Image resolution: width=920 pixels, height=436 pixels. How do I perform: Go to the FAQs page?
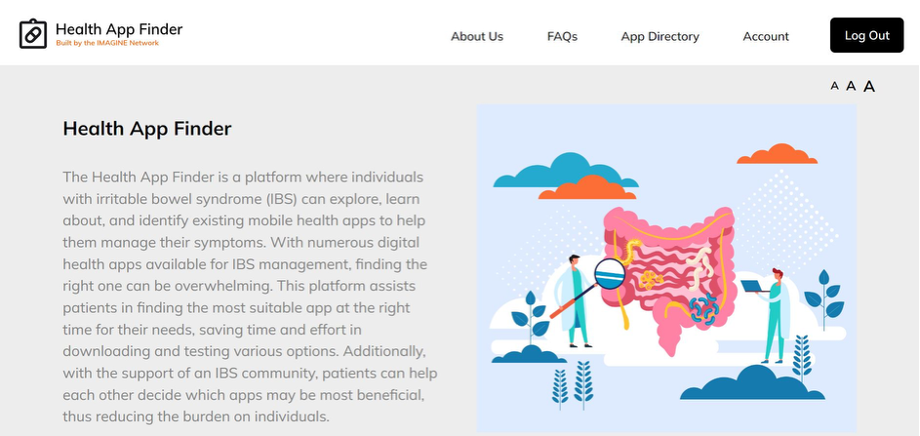pyautogui.click(x=562, y=36)
